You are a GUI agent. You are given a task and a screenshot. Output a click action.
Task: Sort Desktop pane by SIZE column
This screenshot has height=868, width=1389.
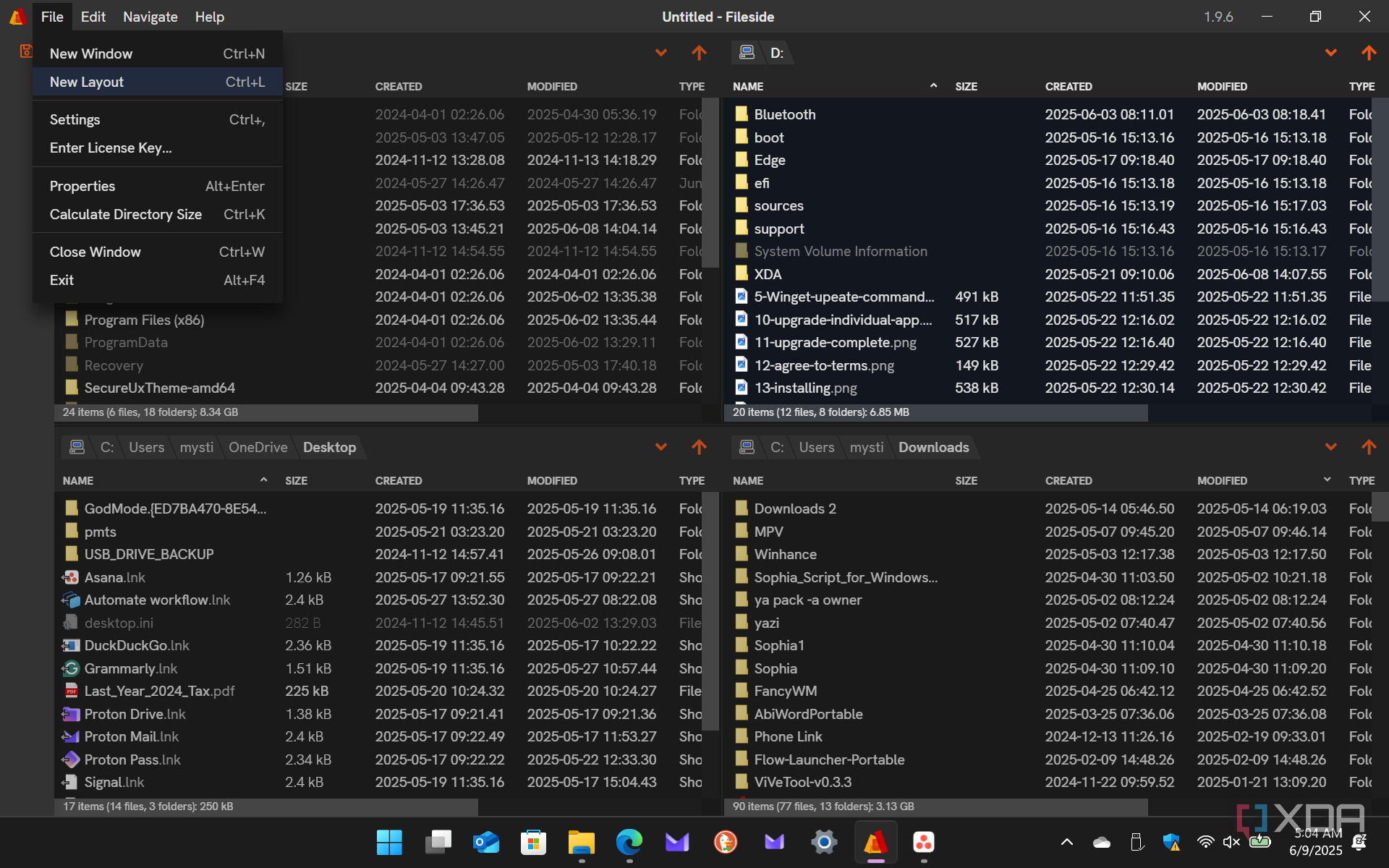click(296, 480)
